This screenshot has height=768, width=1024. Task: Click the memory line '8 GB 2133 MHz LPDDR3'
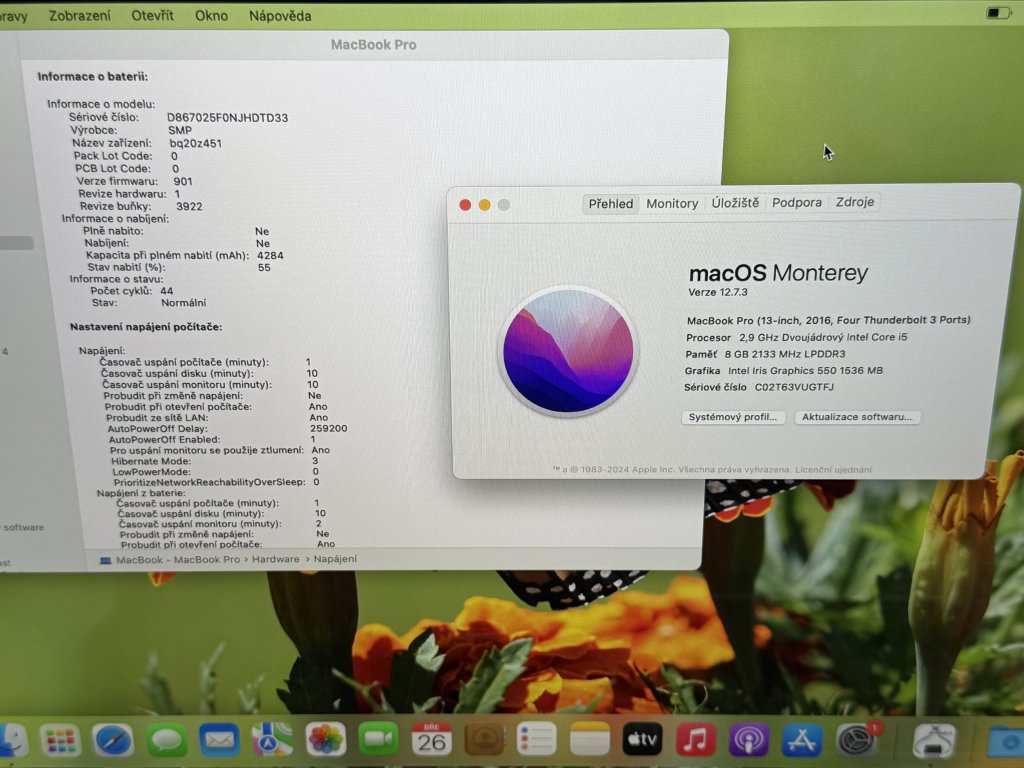click(784, 354)
